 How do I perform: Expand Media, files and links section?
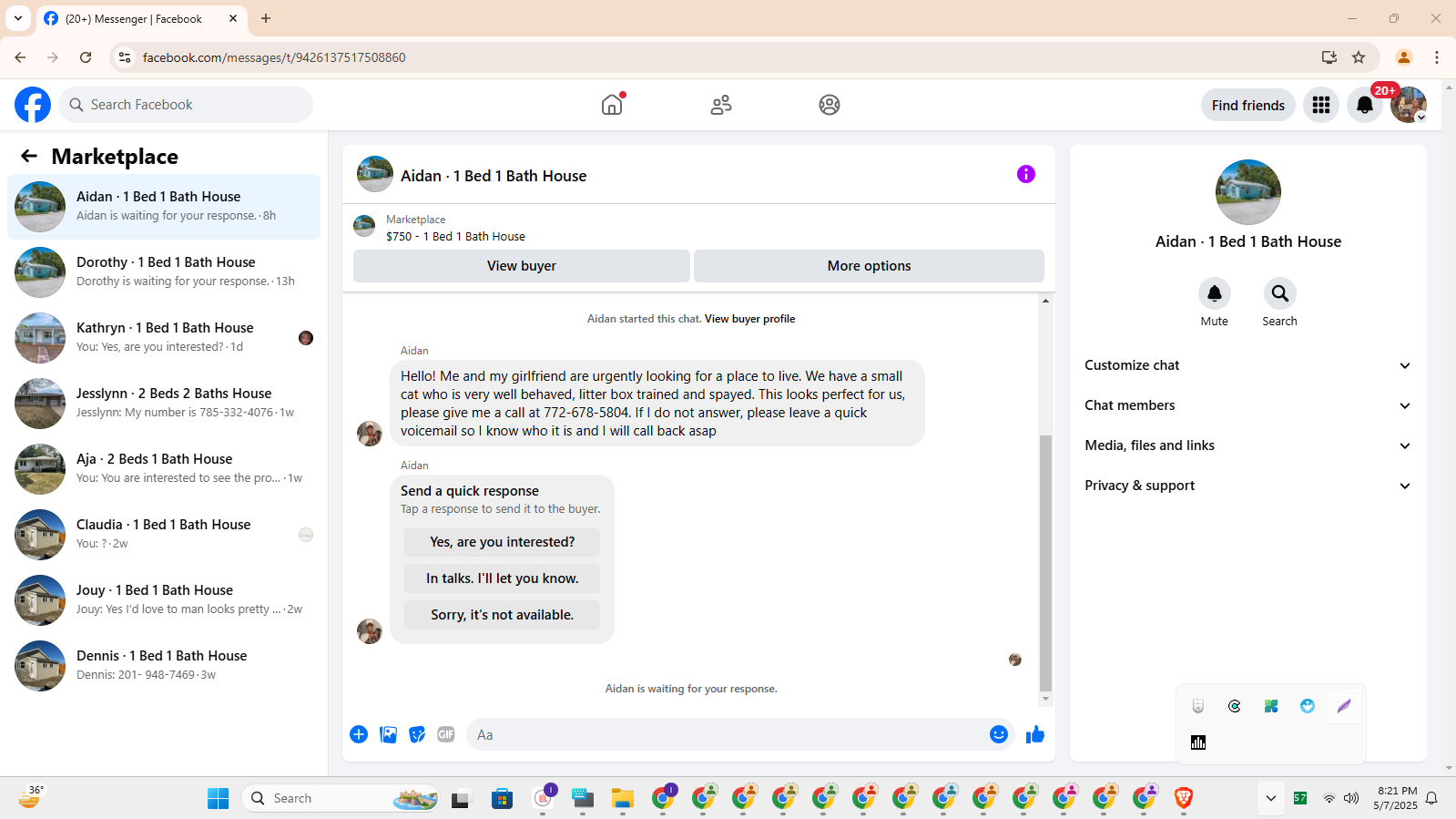click(x=1247, y=445)
